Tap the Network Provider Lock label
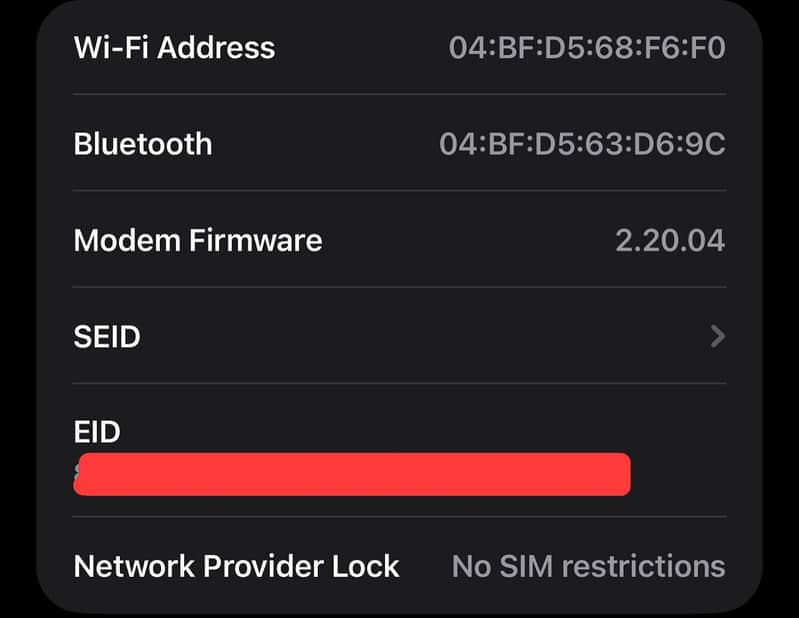Image resolution: width=799 pixels, height=618 pixels. pos(237,566)
